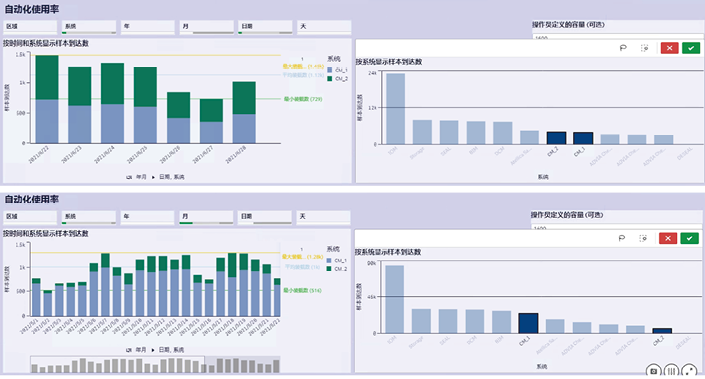
Task: Click the minimum reference line label (516)
Action: coord(302,290)
